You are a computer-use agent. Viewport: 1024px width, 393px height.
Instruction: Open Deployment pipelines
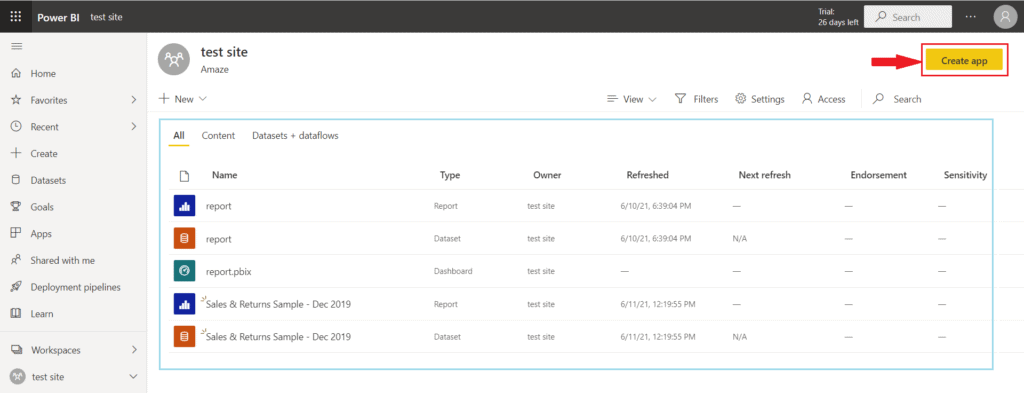(x=76, y=287)
